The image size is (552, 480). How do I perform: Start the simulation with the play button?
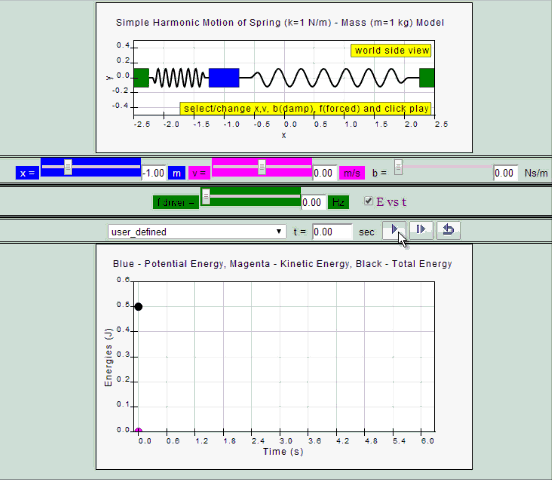pos(394,230)
